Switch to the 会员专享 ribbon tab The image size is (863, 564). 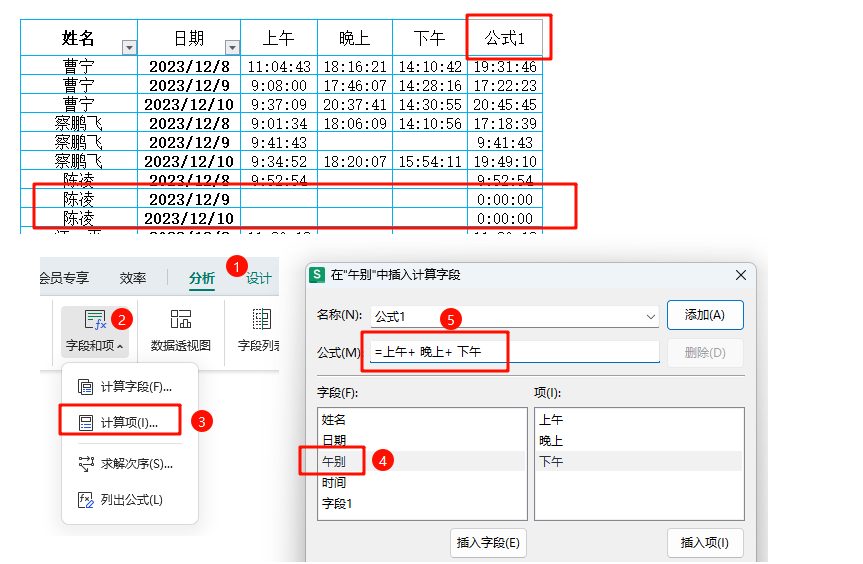[64, 278]
